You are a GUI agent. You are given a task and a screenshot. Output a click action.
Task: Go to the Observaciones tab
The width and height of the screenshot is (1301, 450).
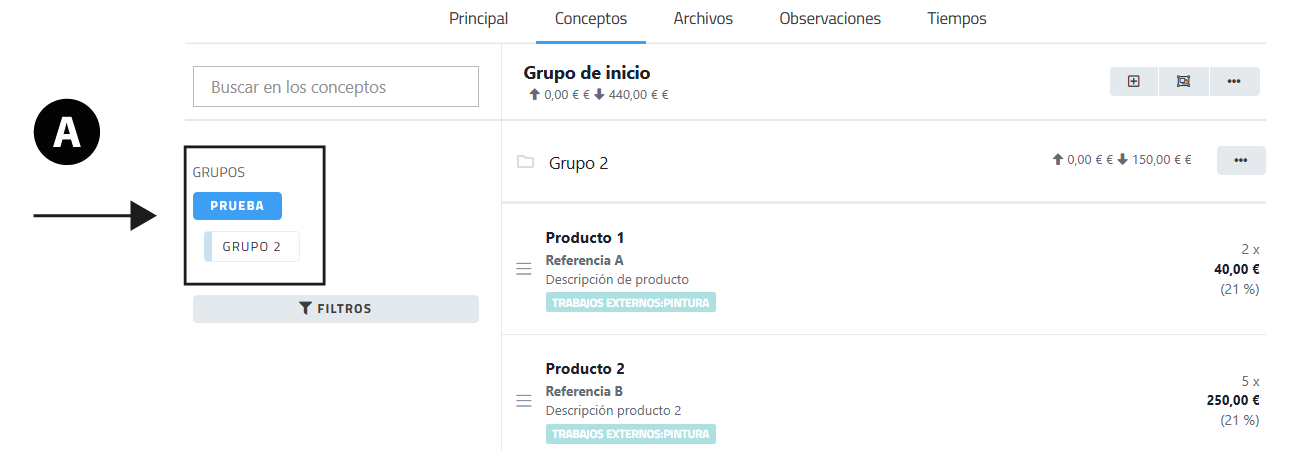pyautogui.click(x=830, y=19)
